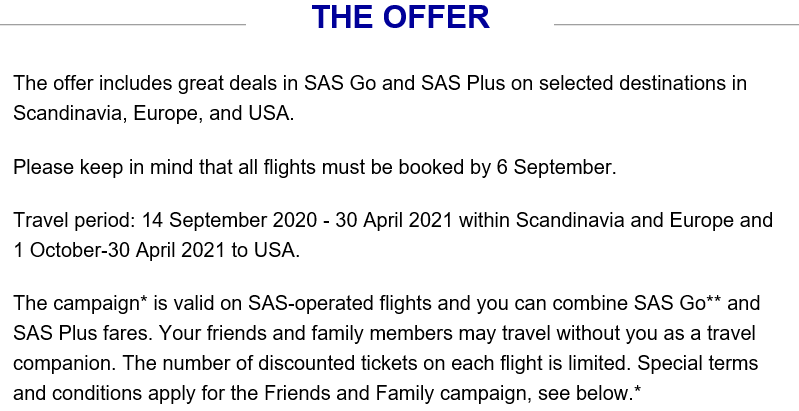The width and height of the screenshot is (799, 411).
Task: Click the sentence starting "Please keep in mind"
Action: 315,166
